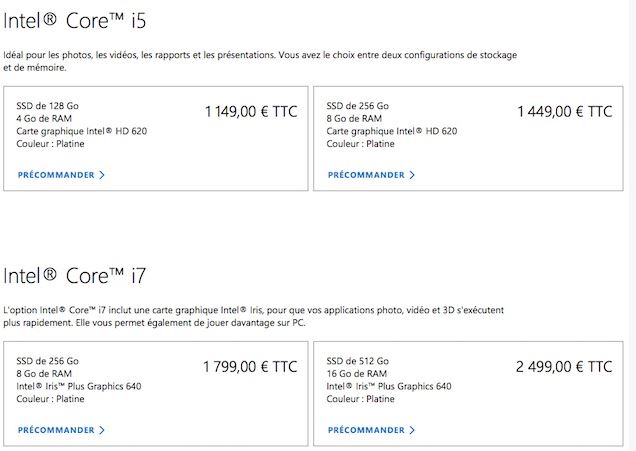Click the chevron arrow in the i7 256 Go card
Viewport: 636px width, 451px height.
[102, 430]
